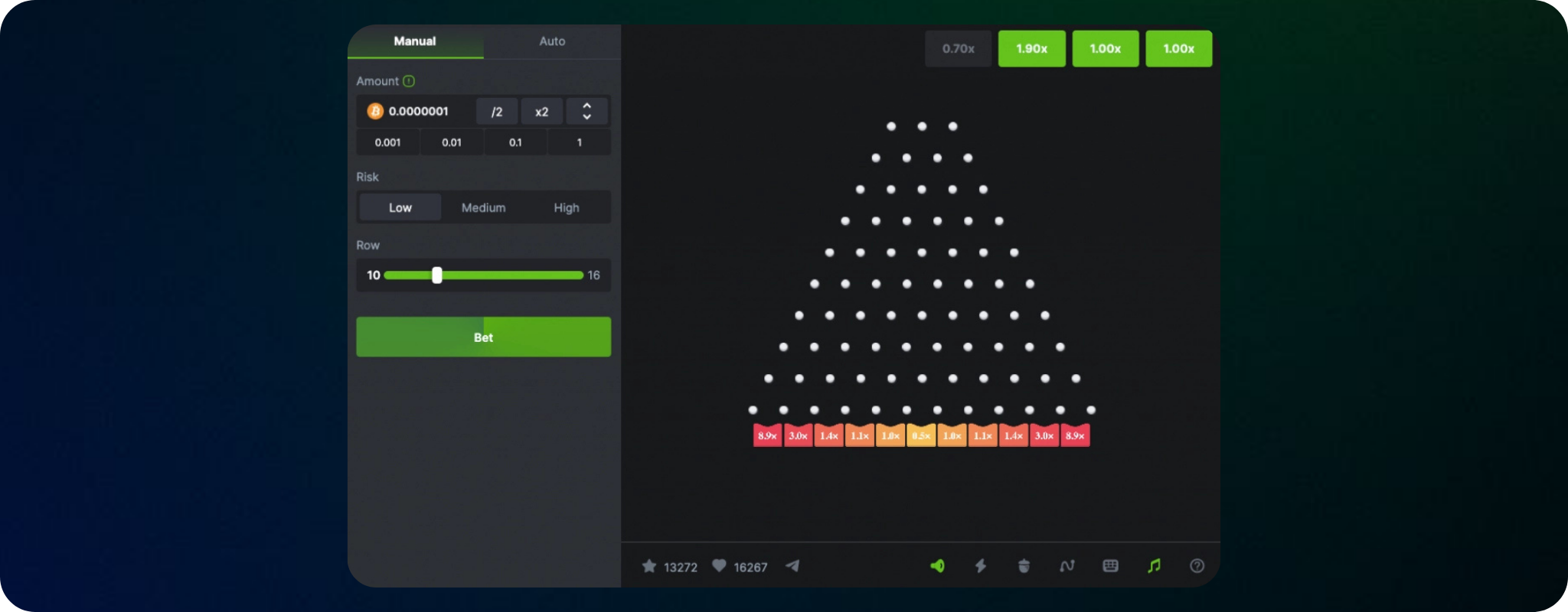Click the x2 double amount button
This screenshot has width=1568, height=612.
[x=541, y=112]
